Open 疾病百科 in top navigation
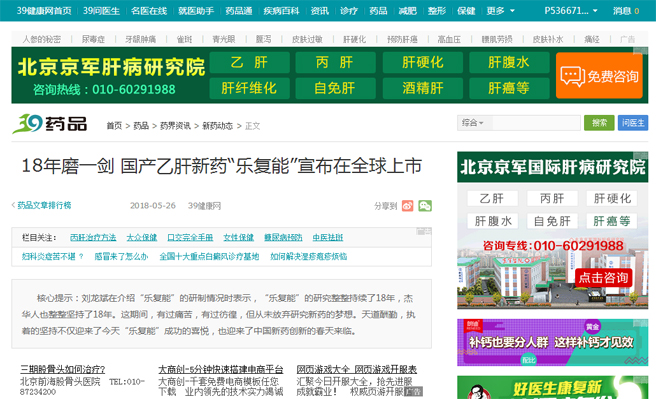 point(281,11)
